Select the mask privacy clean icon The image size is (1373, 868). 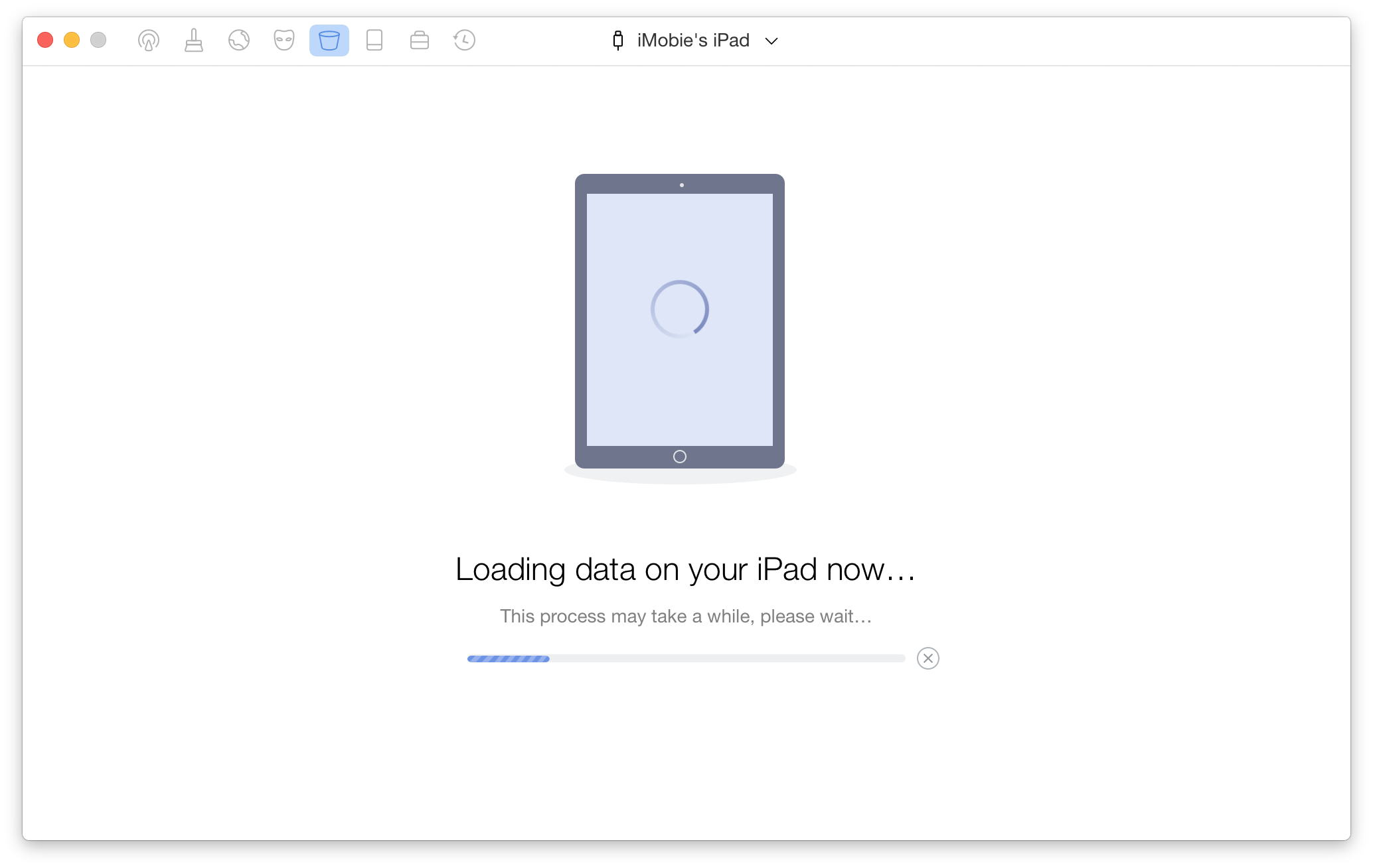click(x=284, y=40)
